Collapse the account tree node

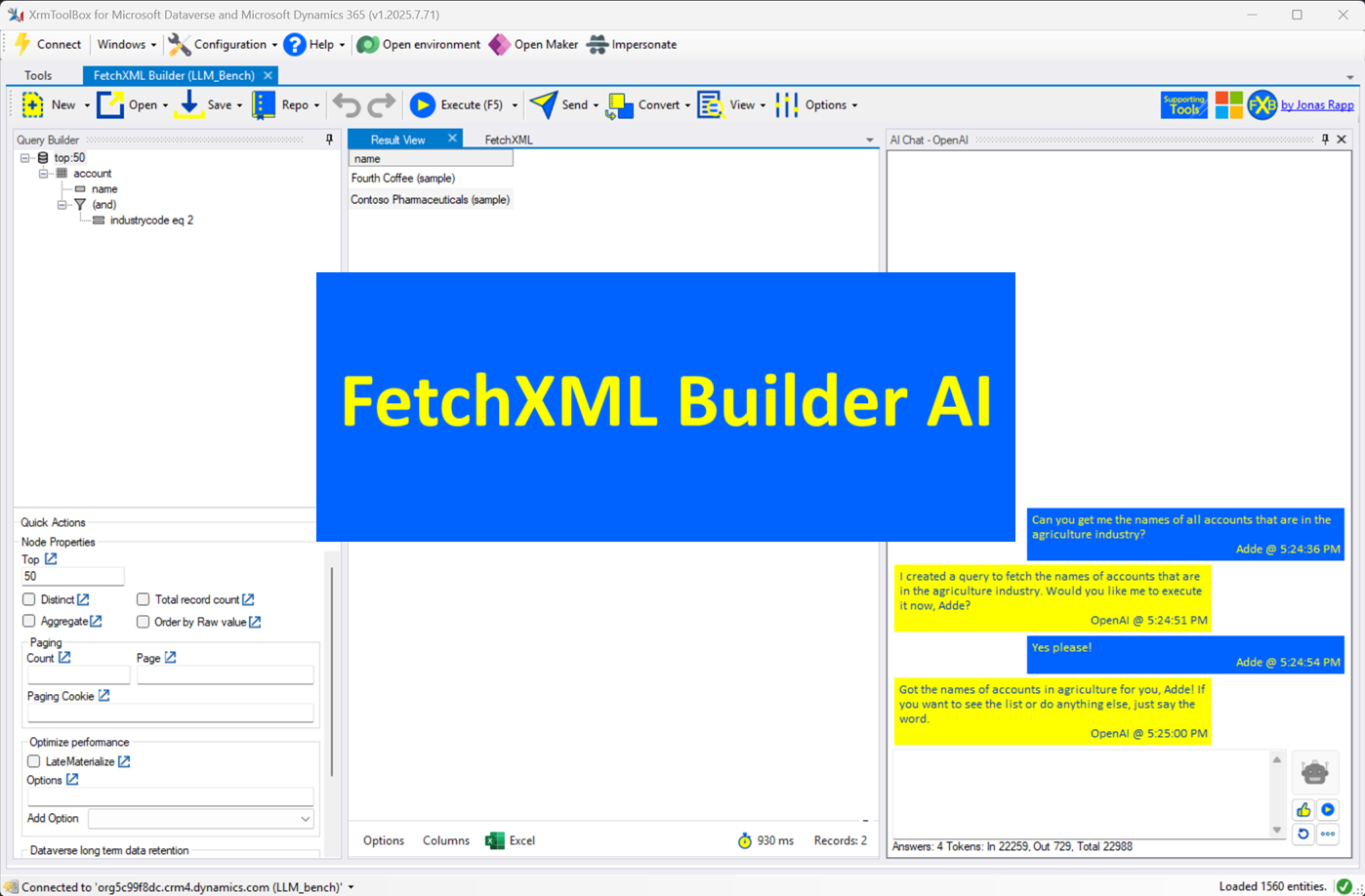coord(44,174)
